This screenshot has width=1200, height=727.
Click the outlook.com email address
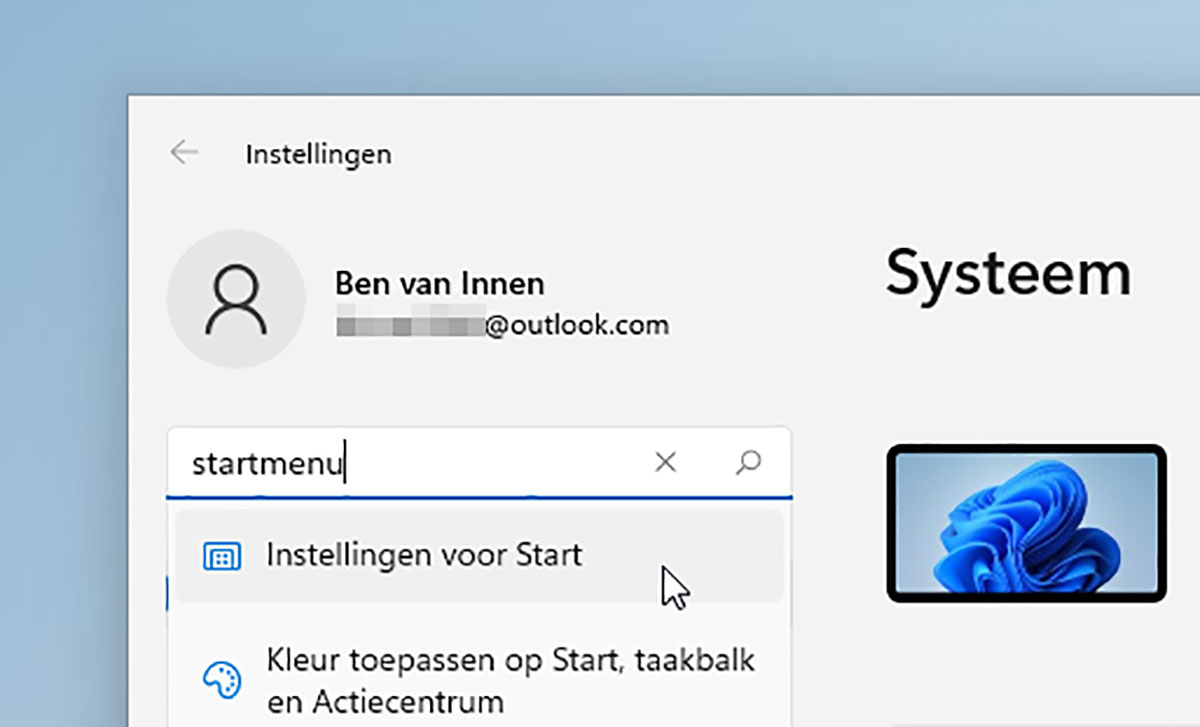click(577, 326)
